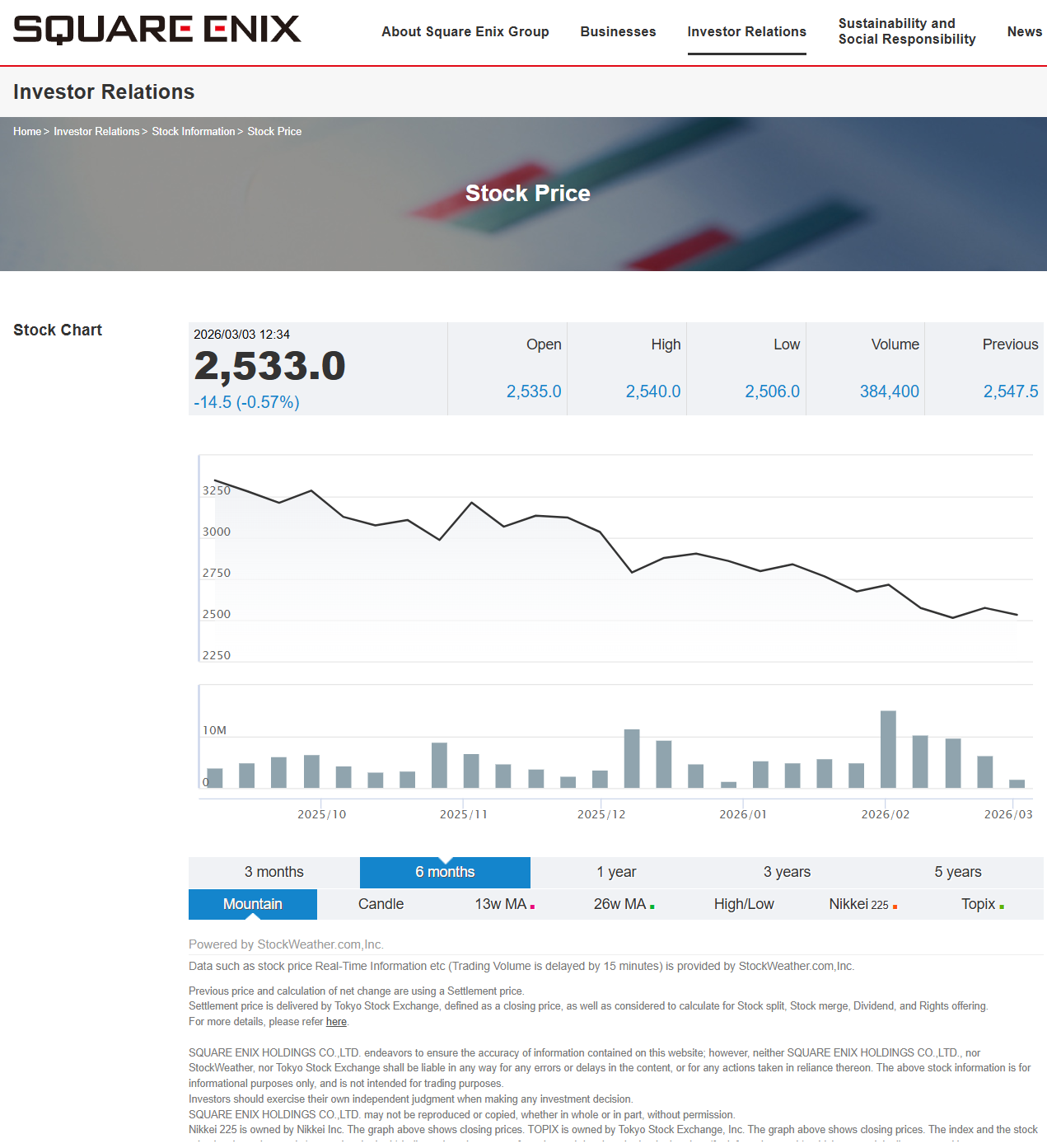Click the Investor Relations page heading

[x=104, y=91]
